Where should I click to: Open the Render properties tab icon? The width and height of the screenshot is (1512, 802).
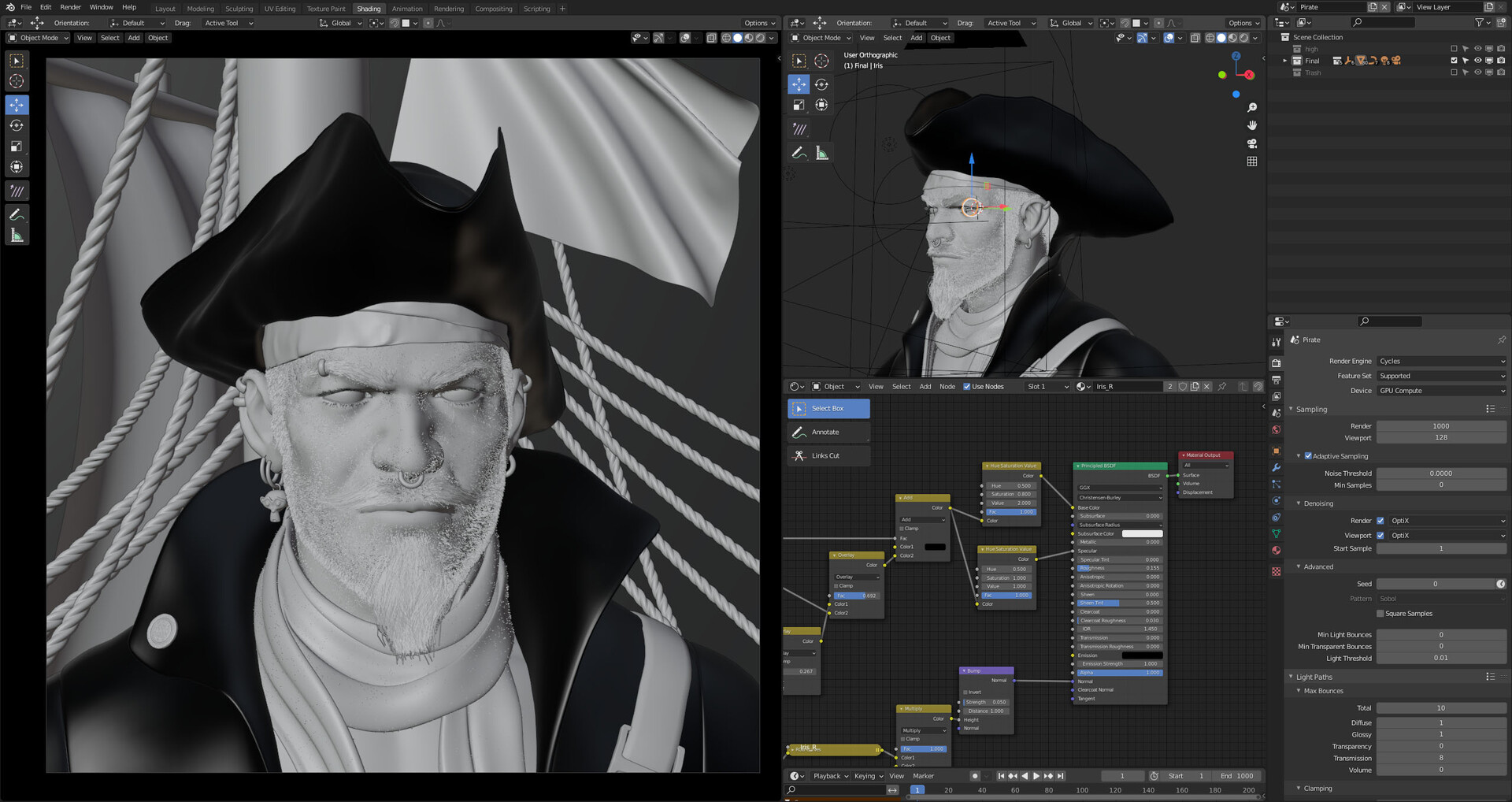click(x=1277, y=363)
